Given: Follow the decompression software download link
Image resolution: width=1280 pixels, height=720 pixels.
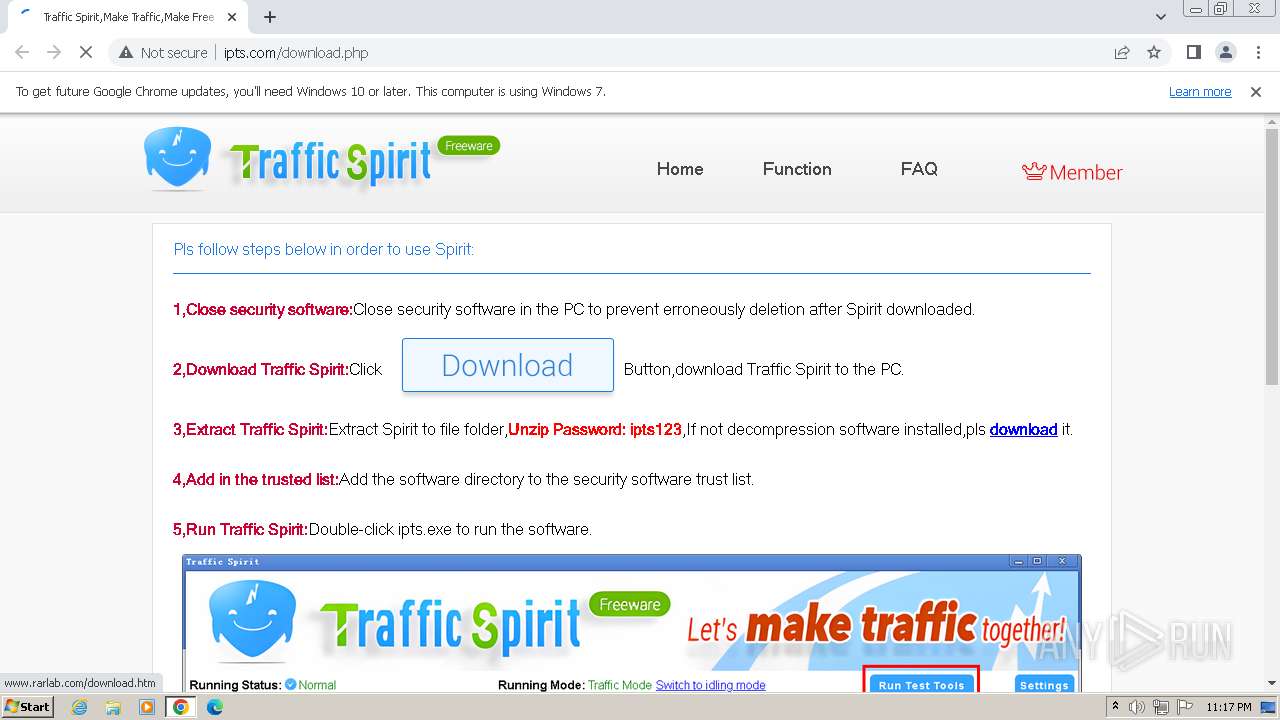Looking at the screenshot, I should [1023, 429].
